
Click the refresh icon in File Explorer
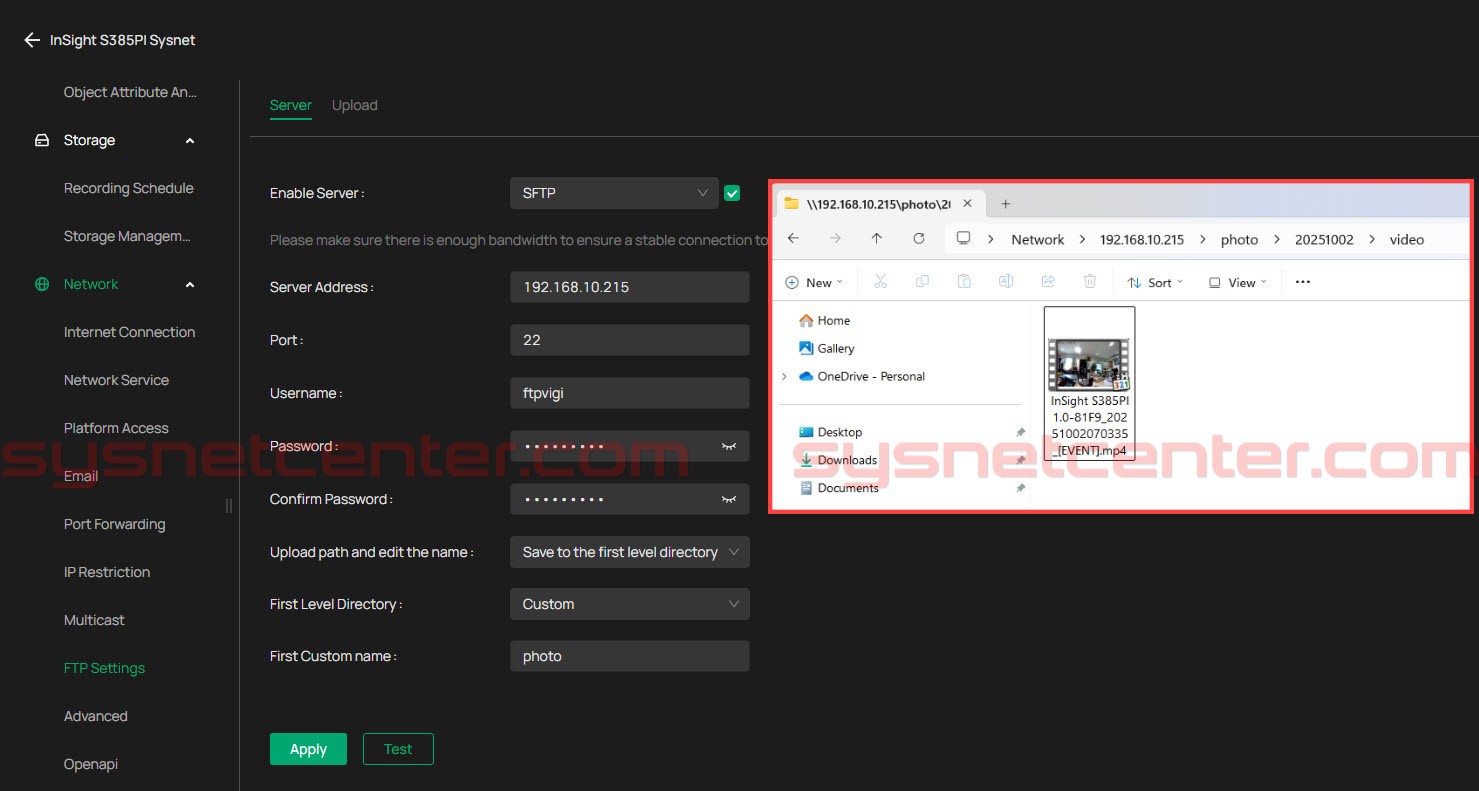click(x=919, y=239)
